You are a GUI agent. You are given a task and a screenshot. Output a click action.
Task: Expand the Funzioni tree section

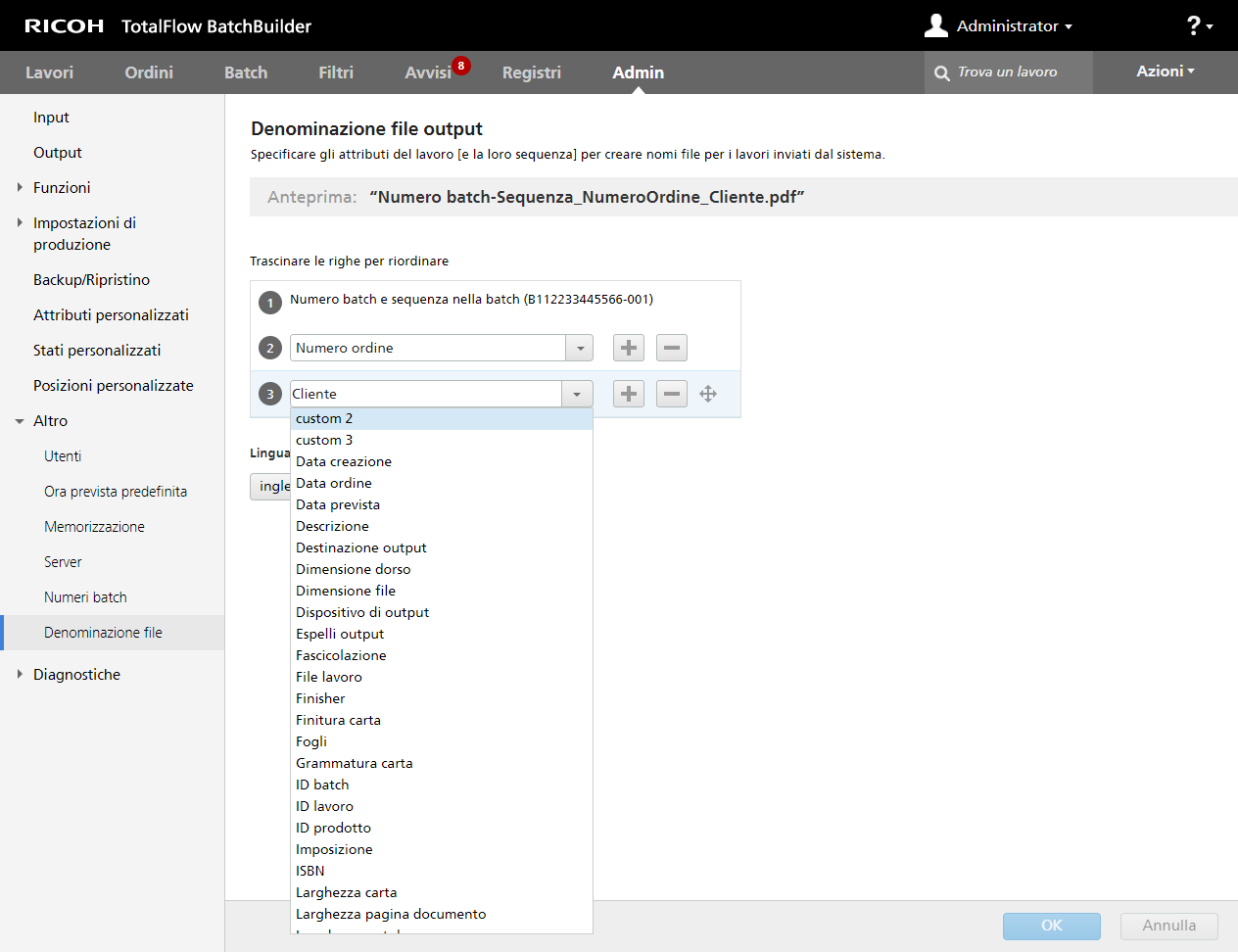tap(20, 187)
